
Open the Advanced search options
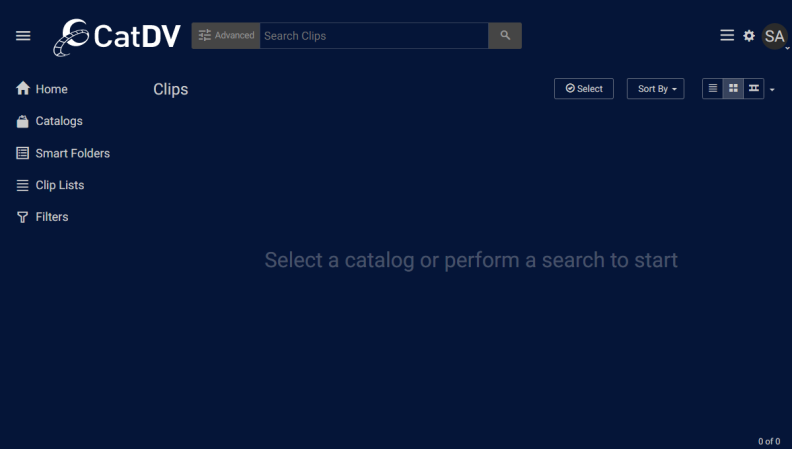(226, 35)
